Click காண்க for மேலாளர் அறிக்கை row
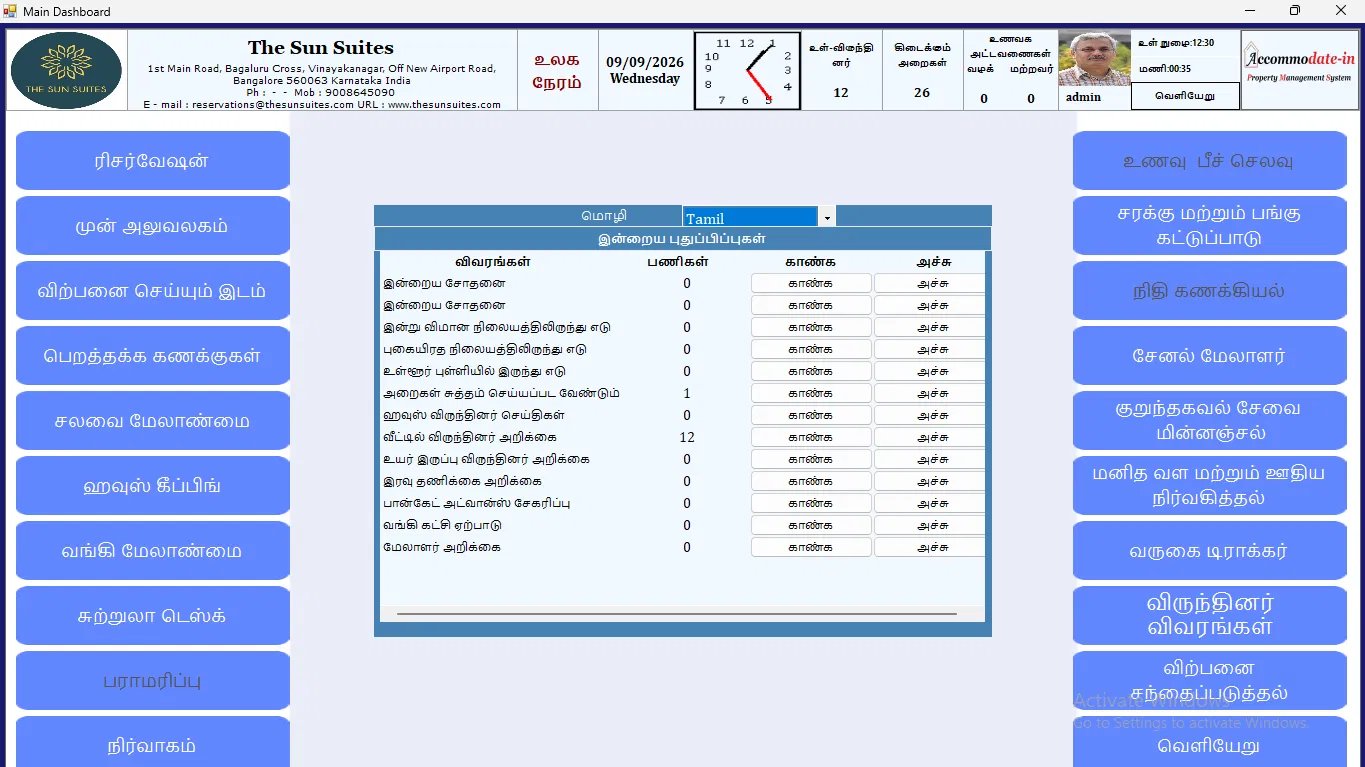1365x767 pixels. click(x=811, y=547)
